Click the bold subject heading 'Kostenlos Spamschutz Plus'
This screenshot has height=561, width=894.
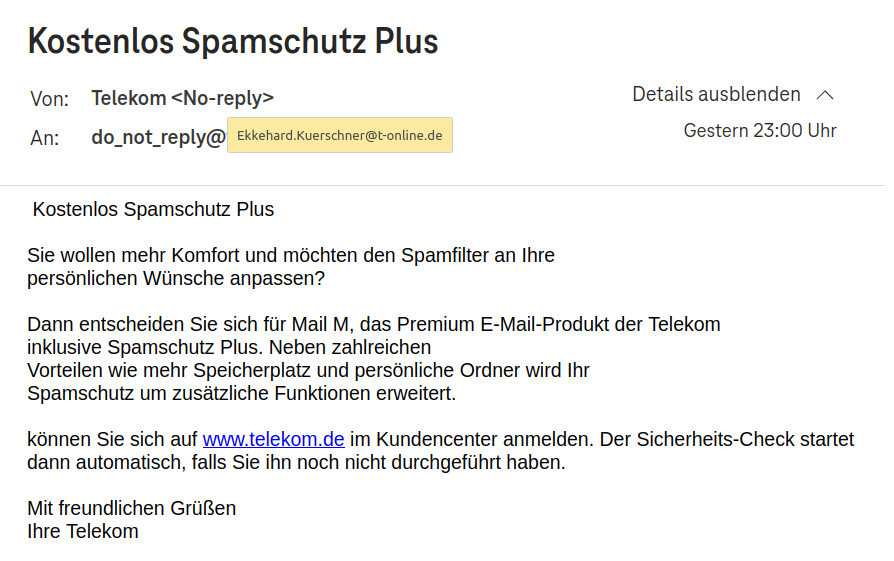[x=233, y=41]
